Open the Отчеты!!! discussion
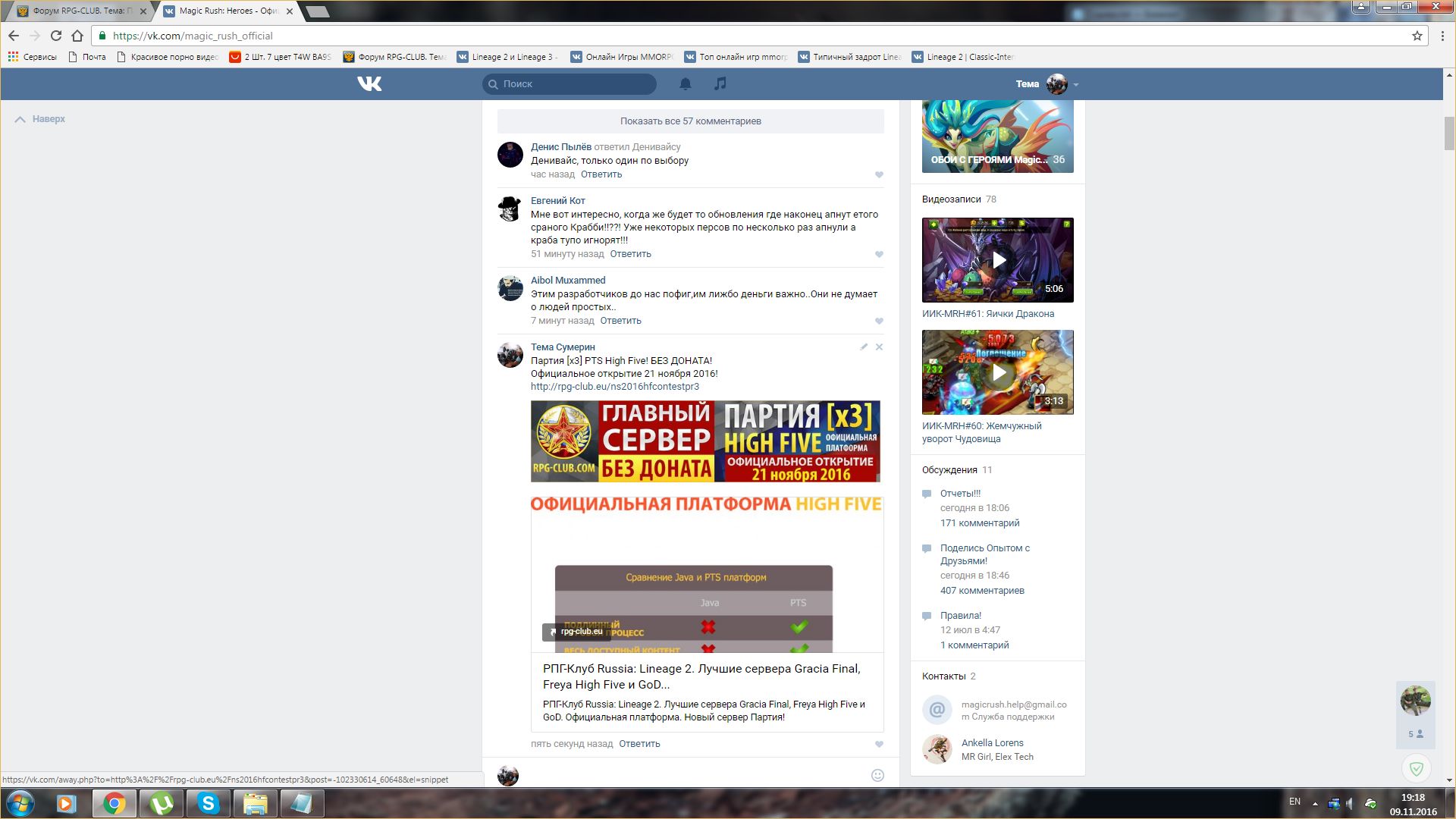The width and height of the screenshot is (1456, 819). point(960,494)
